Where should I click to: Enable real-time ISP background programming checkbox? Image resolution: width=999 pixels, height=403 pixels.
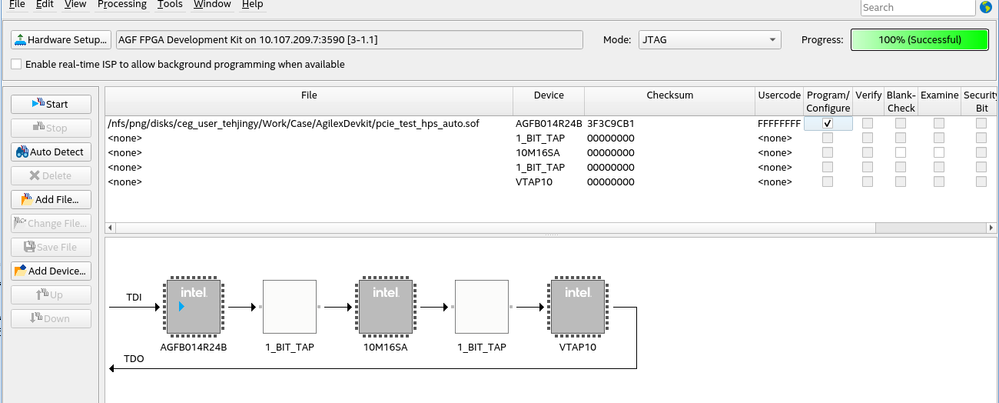pos(16,64)
